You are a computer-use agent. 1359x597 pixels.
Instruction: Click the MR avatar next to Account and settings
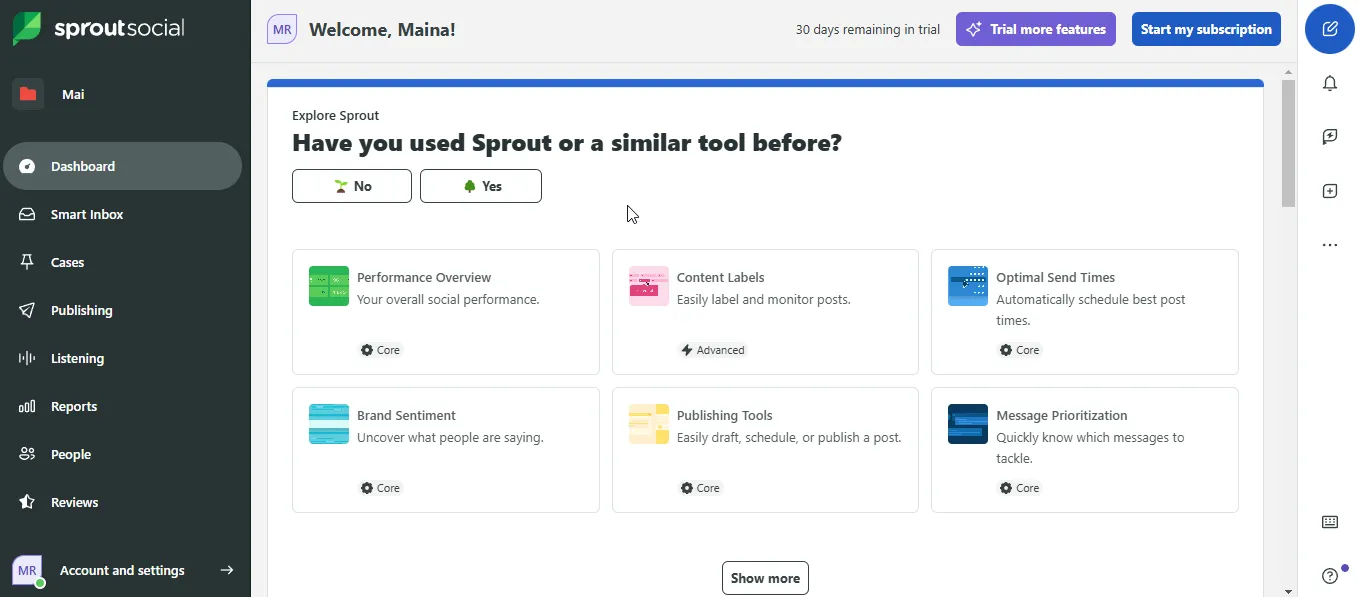[x=27, y=570]
